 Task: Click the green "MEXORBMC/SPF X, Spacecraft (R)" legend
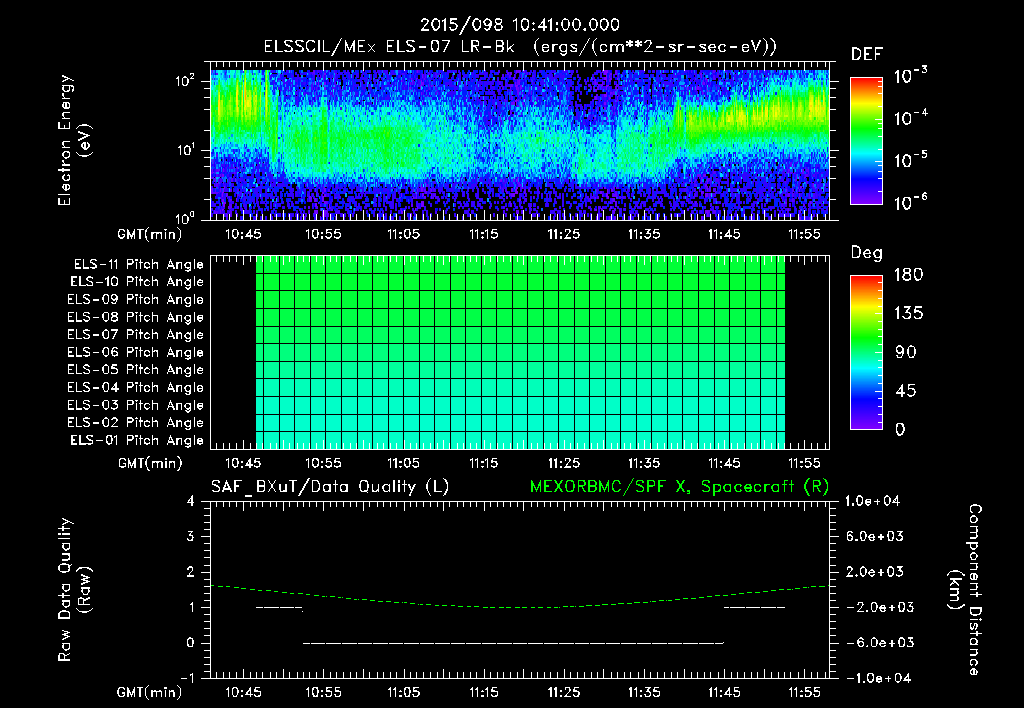pyautogui.click(x=679, y=487)
